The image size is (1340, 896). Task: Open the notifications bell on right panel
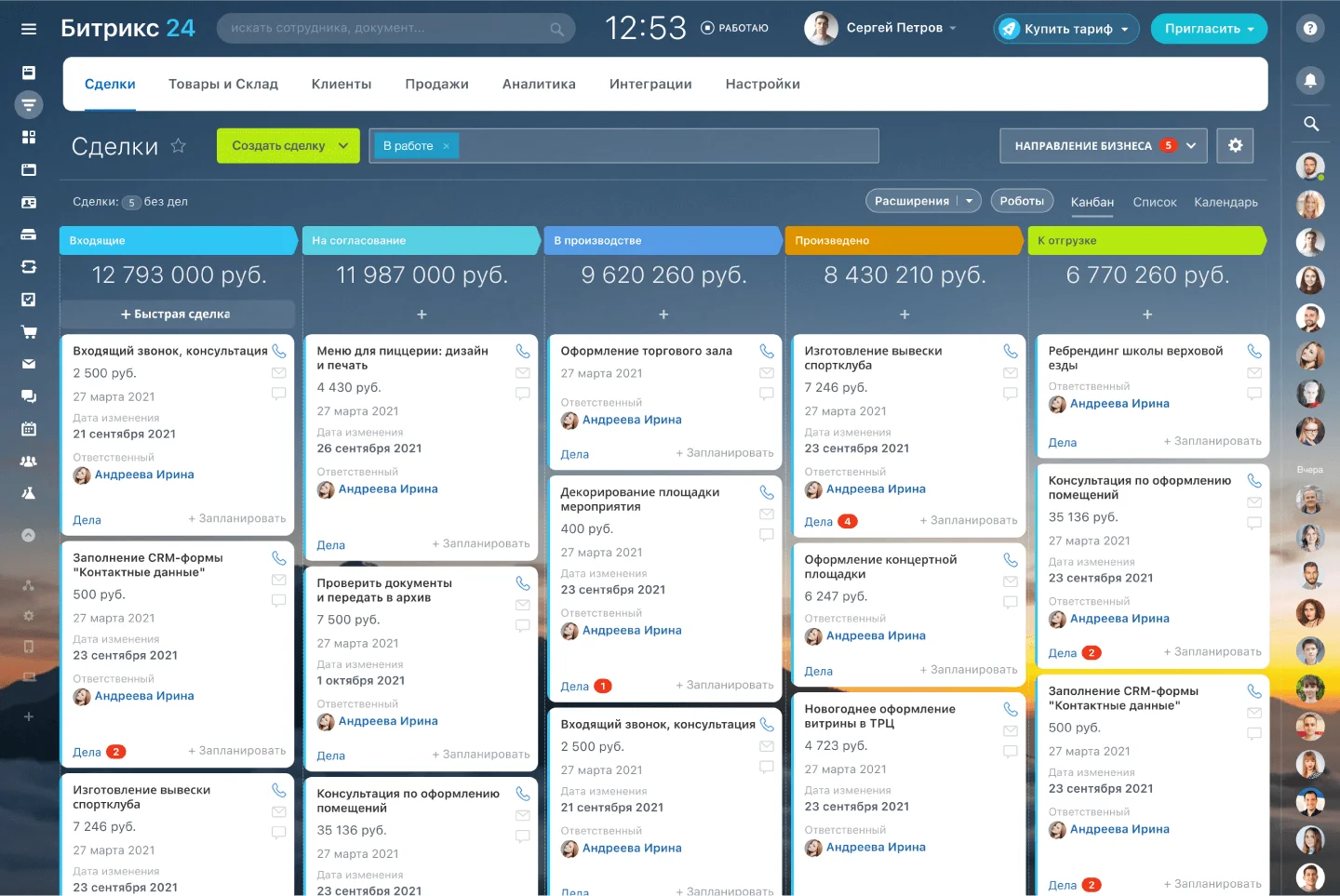pos(1310,81)
